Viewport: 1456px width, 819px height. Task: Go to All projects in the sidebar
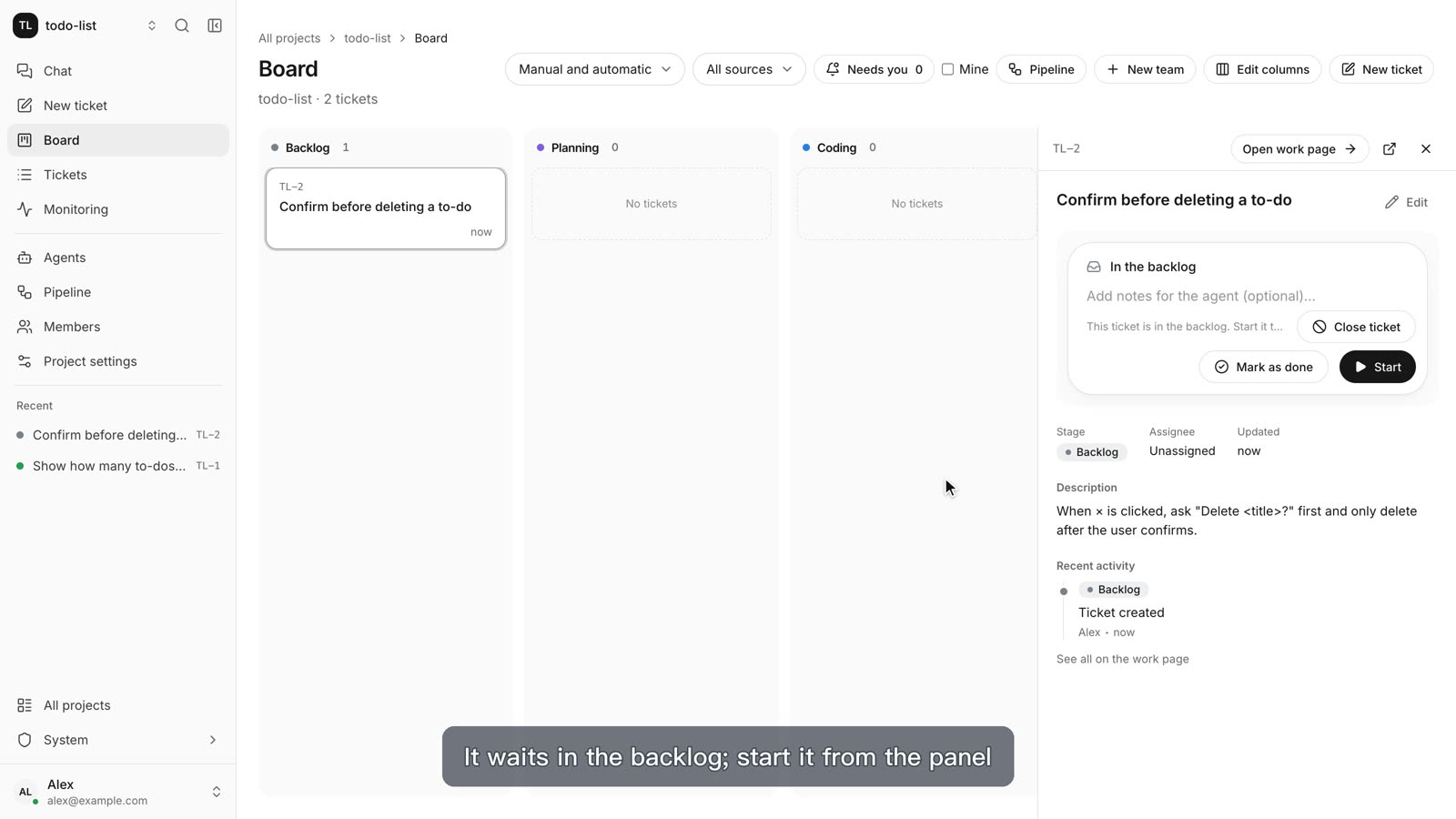[x=118, y=705]
